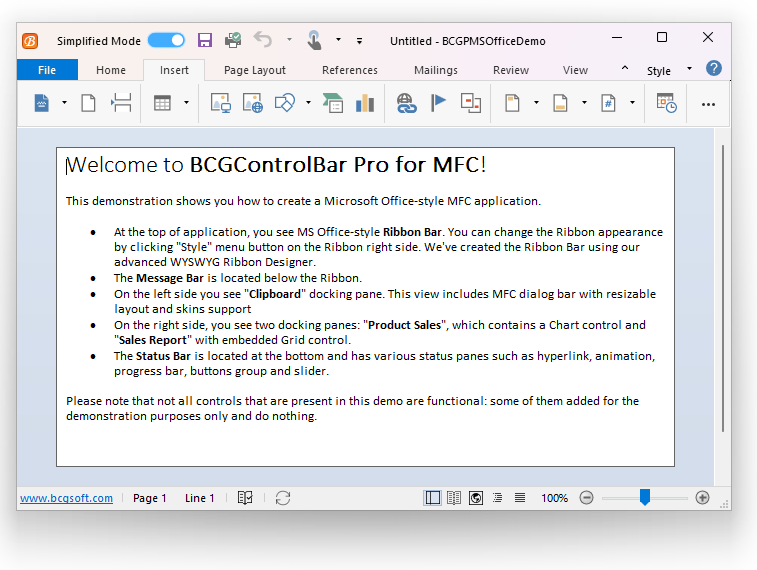The height and width of the screenshot is (570, 757).
Task: Click the Date and Time icon
Action: point(666,103)
